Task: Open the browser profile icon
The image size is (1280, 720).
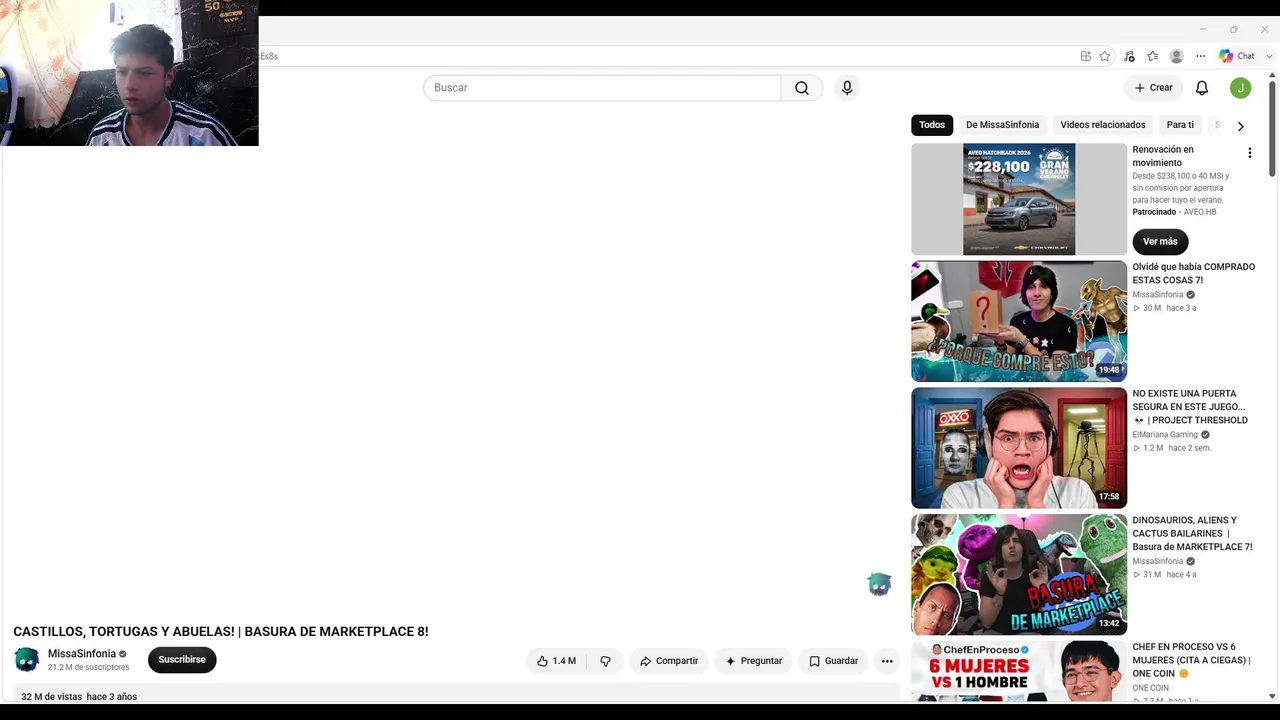Action: tap(1177, 56)
